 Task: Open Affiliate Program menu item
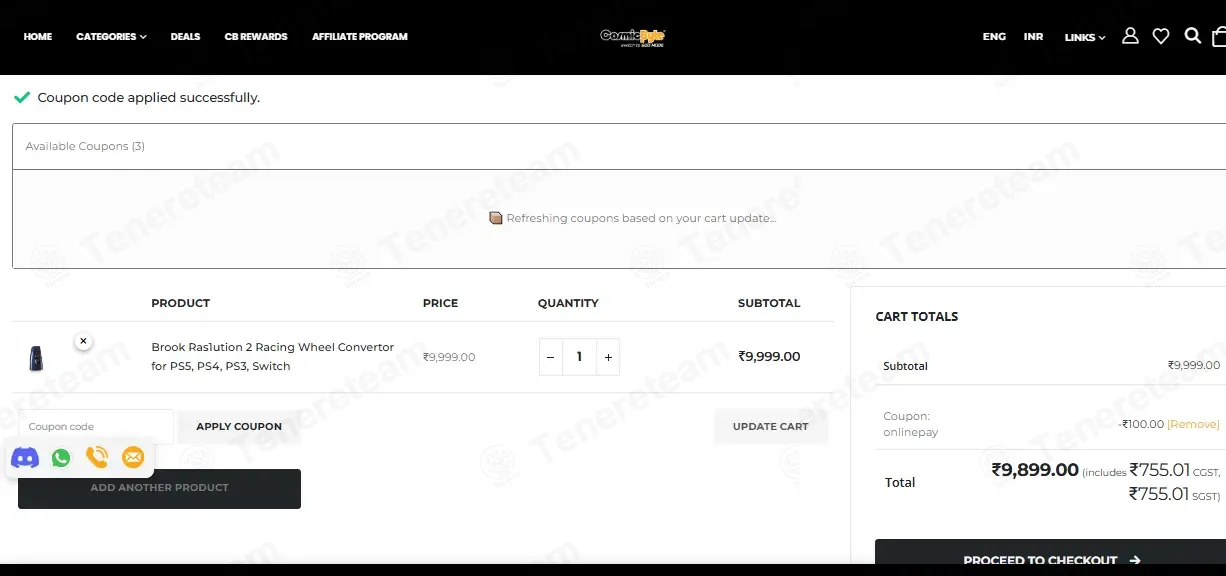tap(360, 37)
